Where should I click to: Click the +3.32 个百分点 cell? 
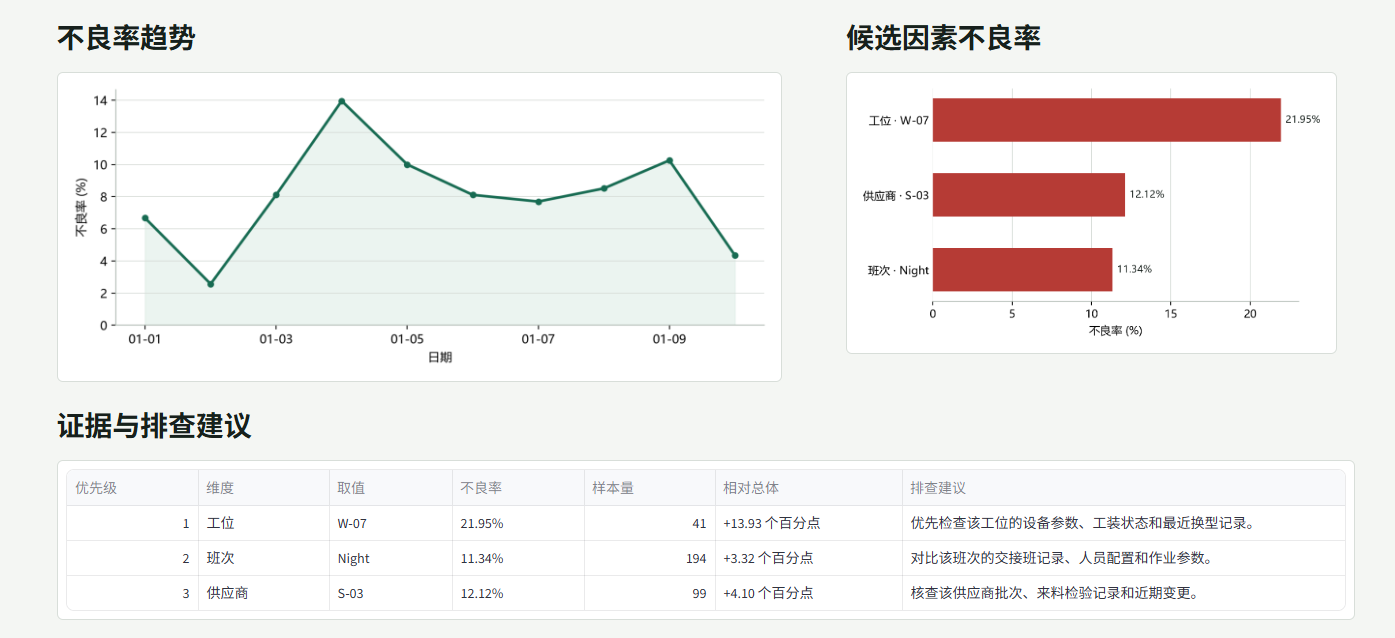809,558
